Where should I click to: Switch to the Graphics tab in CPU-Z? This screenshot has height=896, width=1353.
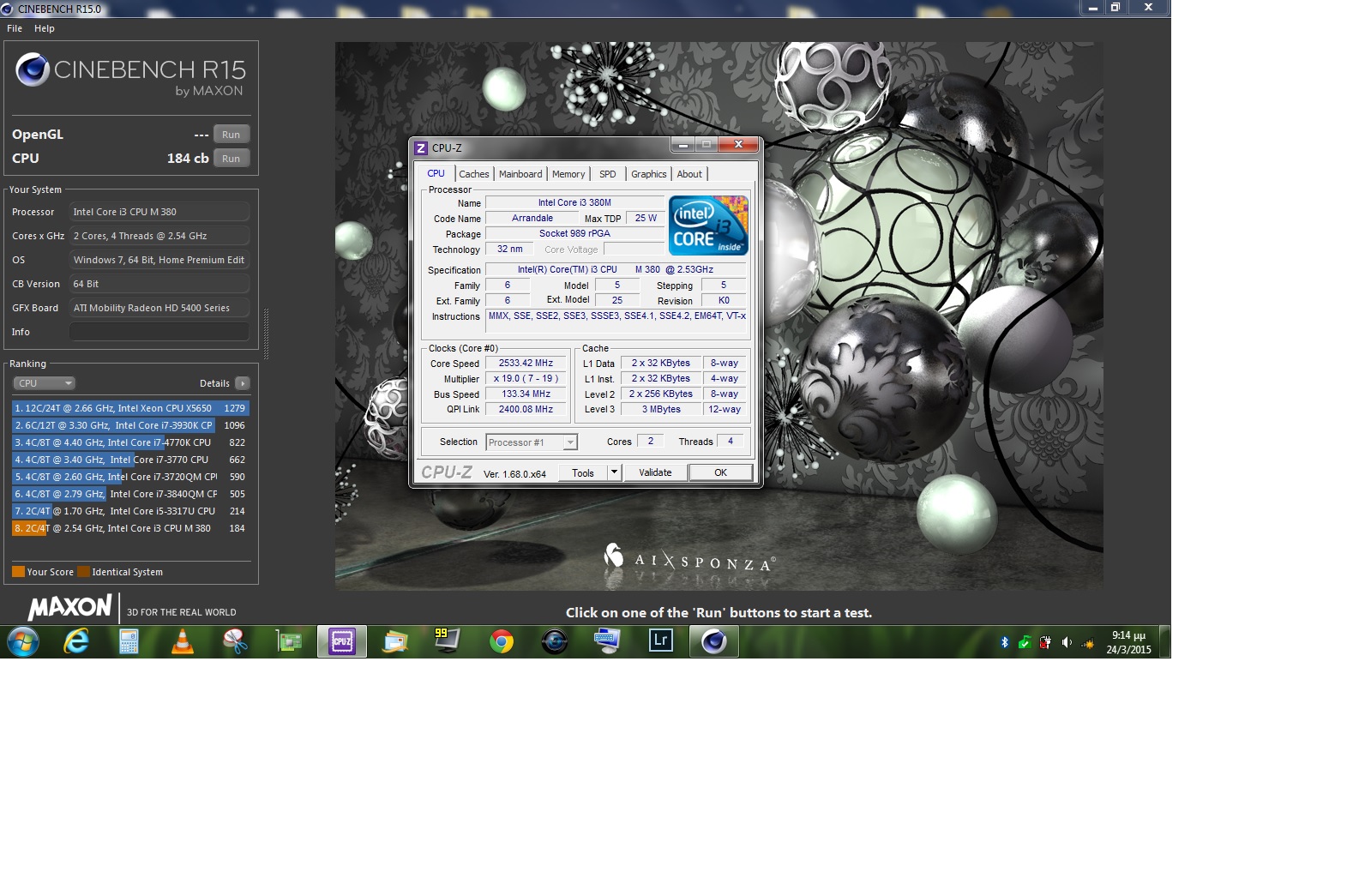click(649, 174)
